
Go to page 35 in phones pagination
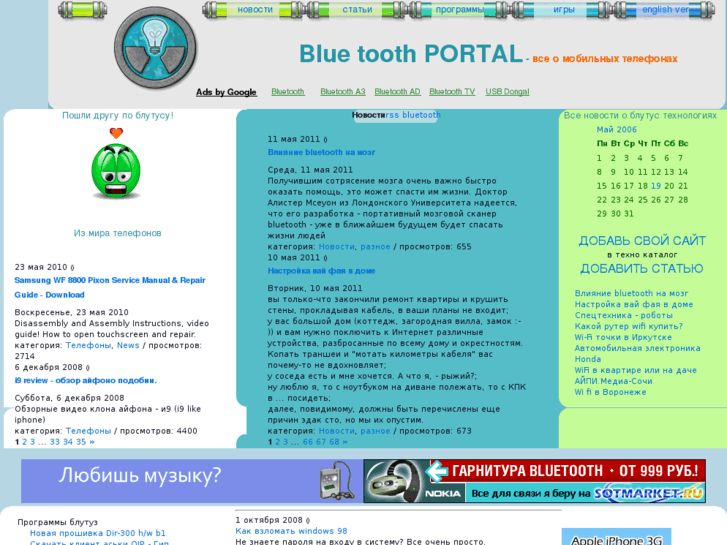tap(81, 442)
